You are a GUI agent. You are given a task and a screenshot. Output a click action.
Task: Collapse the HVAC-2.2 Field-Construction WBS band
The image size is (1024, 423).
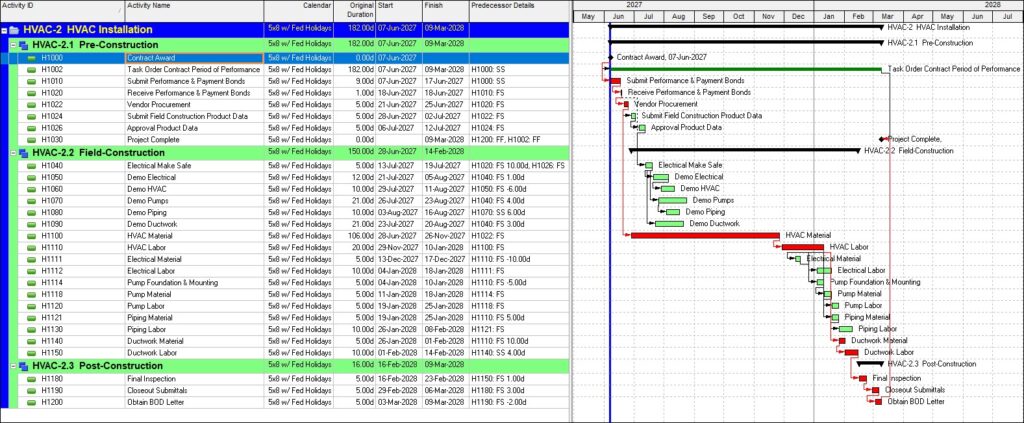tap(14, 153)
